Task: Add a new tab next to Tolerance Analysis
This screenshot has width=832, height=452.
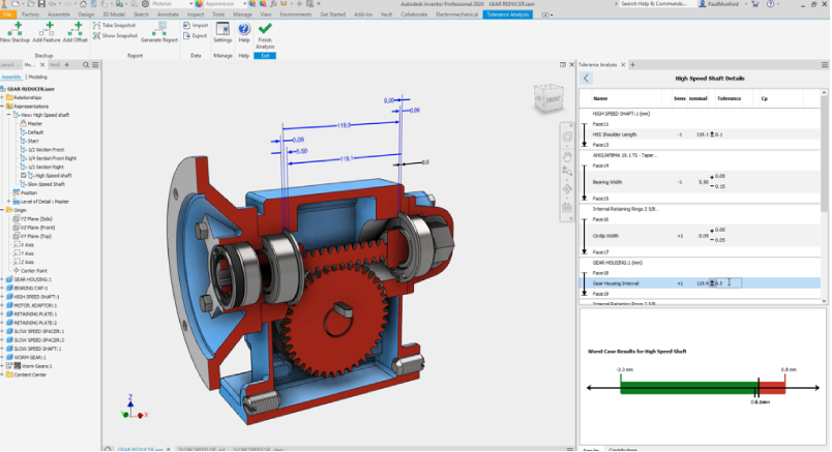Action: [x=632, y=65]
